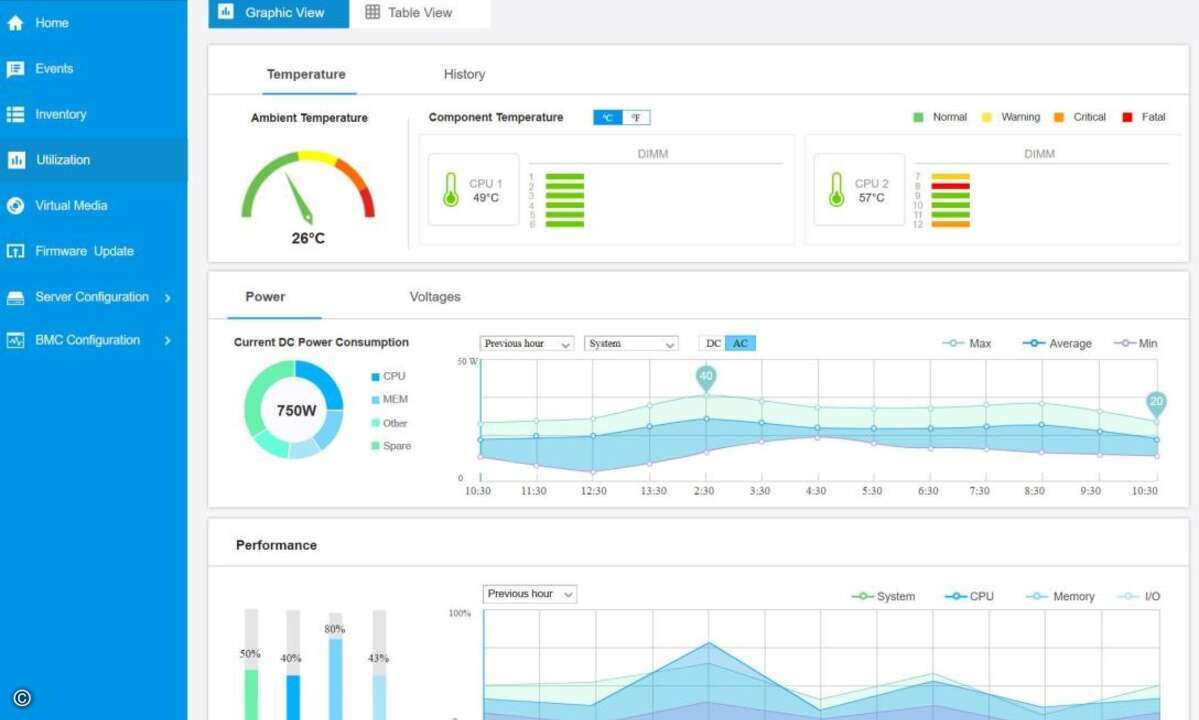Switch temperature unit to Fahrenheit
1199x720 pixels.
(x=636, y=117)
